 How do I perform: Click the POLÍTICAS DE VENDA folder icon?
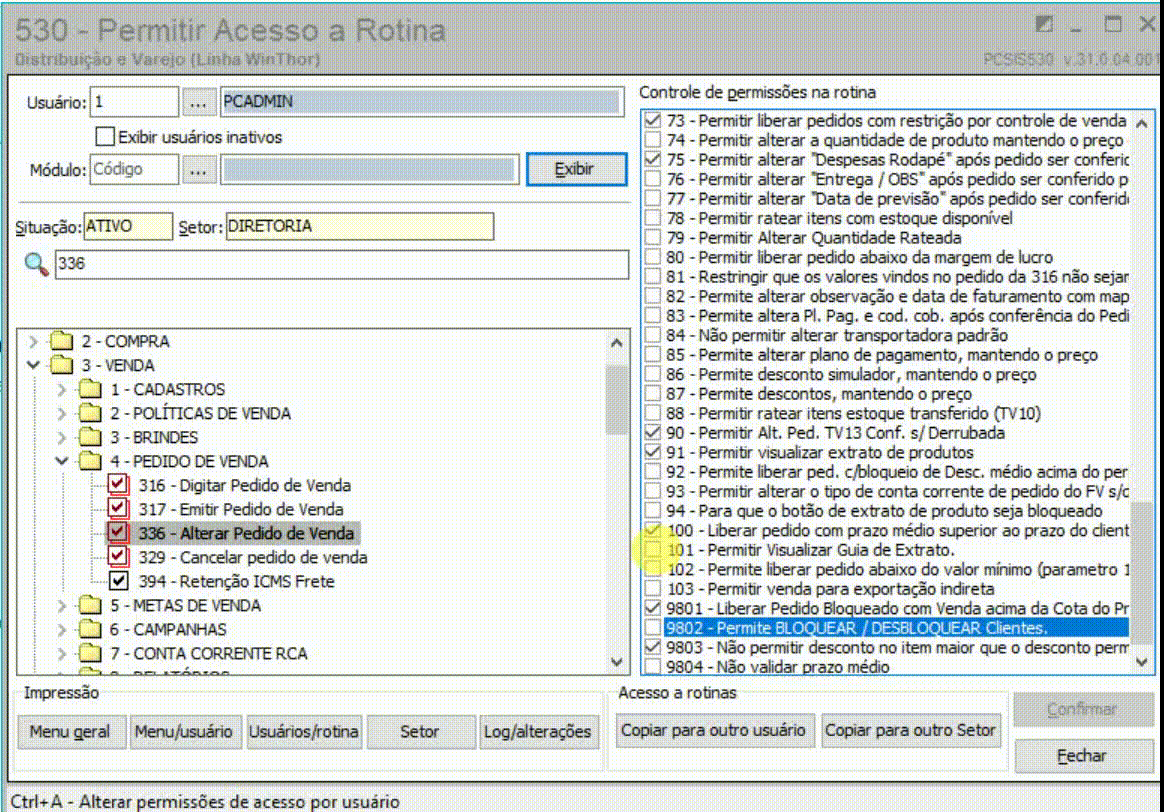coord(91,413)
